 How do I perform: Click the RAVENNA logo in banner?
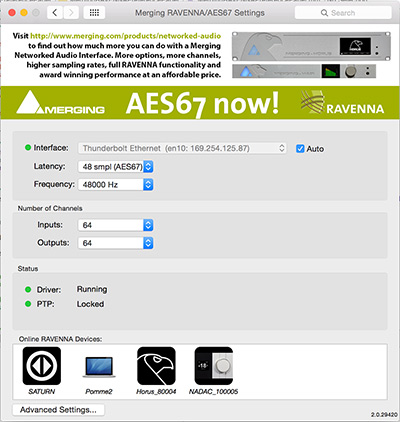click(x=342, y=103)
